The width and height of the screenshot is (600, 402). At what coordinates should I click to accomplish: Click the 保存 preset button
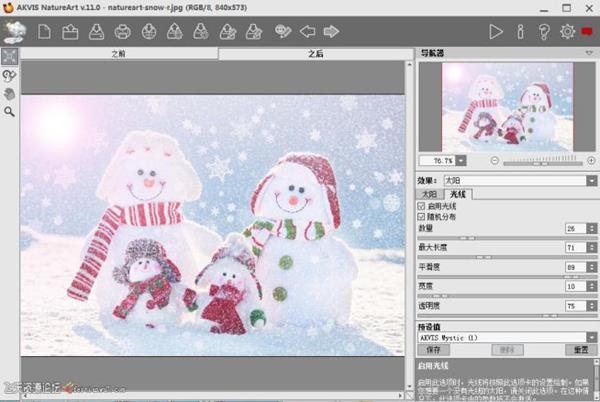click(433, 350)
